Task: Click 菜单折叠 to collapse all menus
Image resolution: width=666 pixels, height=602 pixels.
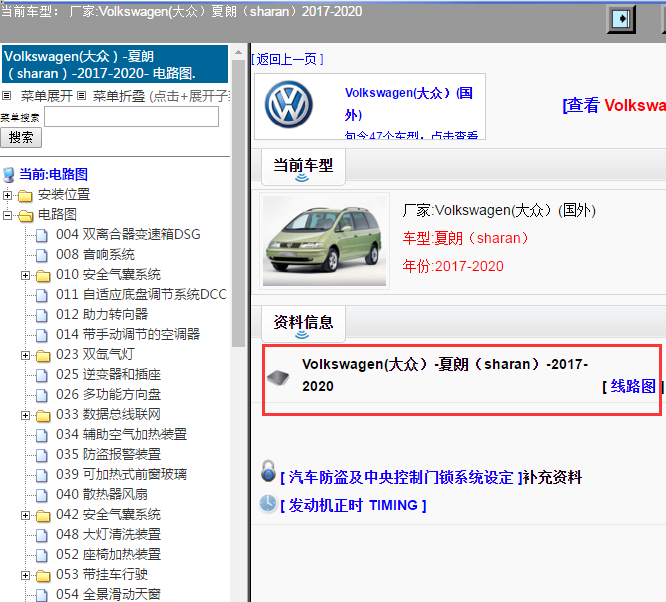Action: tap(119, 96)
